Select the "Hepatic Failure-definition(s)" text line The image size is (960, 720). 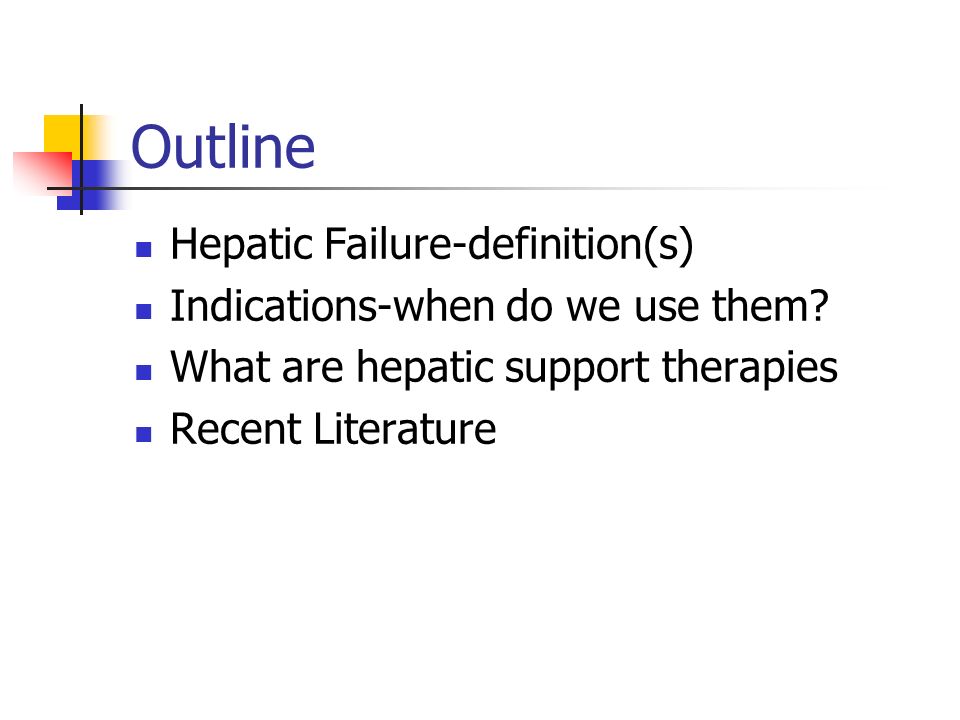click(x=432, y=245)
